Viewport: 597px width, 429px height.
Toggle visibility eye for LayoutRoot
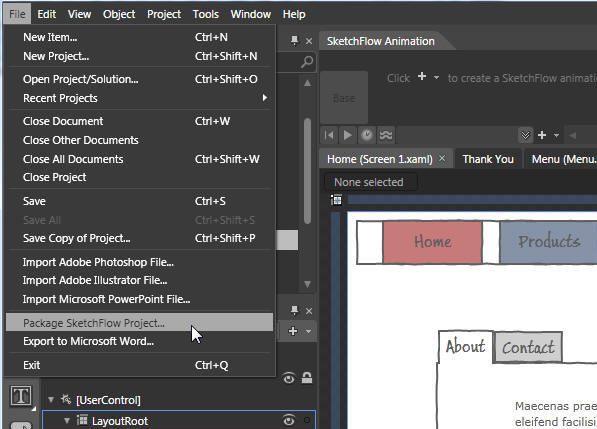tap(289, 420)
